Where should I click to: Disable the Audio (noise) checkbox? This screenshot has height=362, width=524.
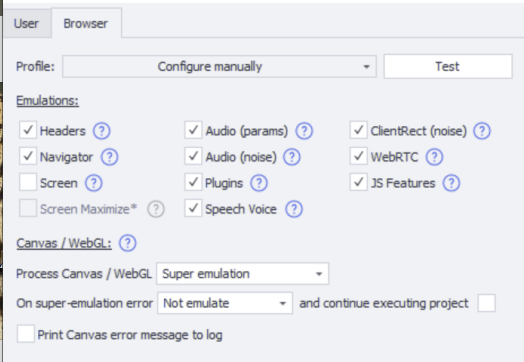tap(193, 156)
